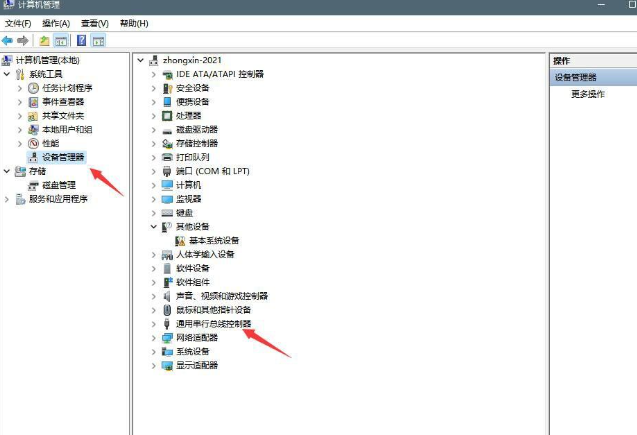
Task: Select 软件设备 in the device list
Action: click(193, 268)
